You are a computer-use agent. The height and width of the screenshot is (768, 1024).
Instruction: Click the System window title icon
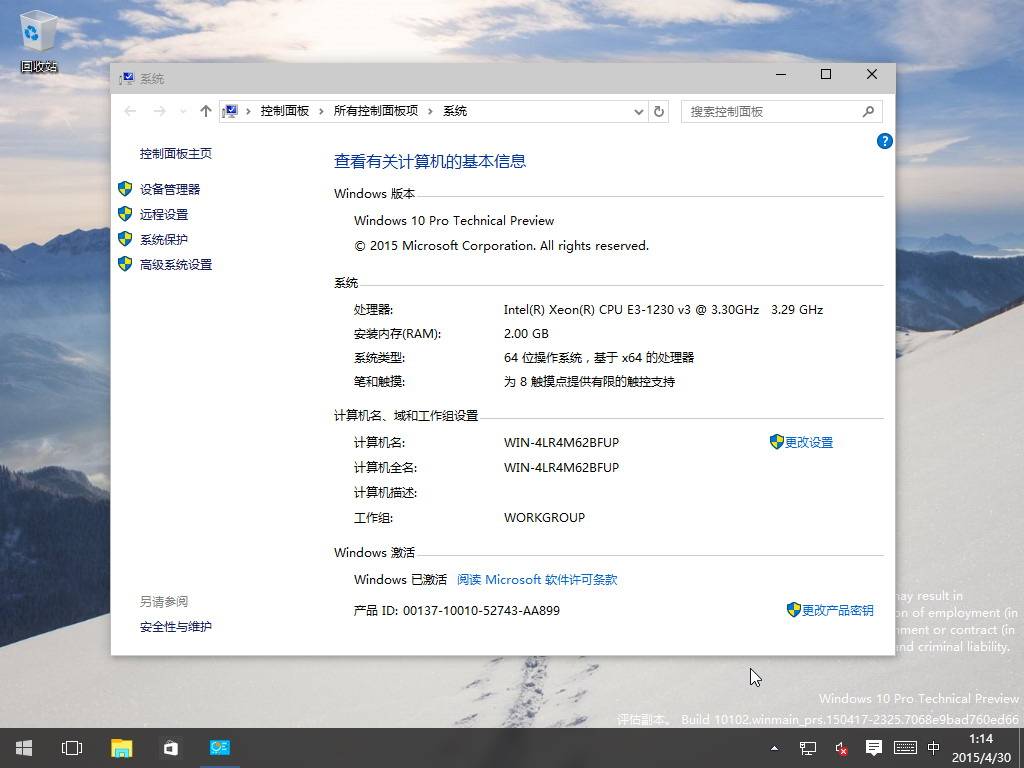click(x=127, y=79)
